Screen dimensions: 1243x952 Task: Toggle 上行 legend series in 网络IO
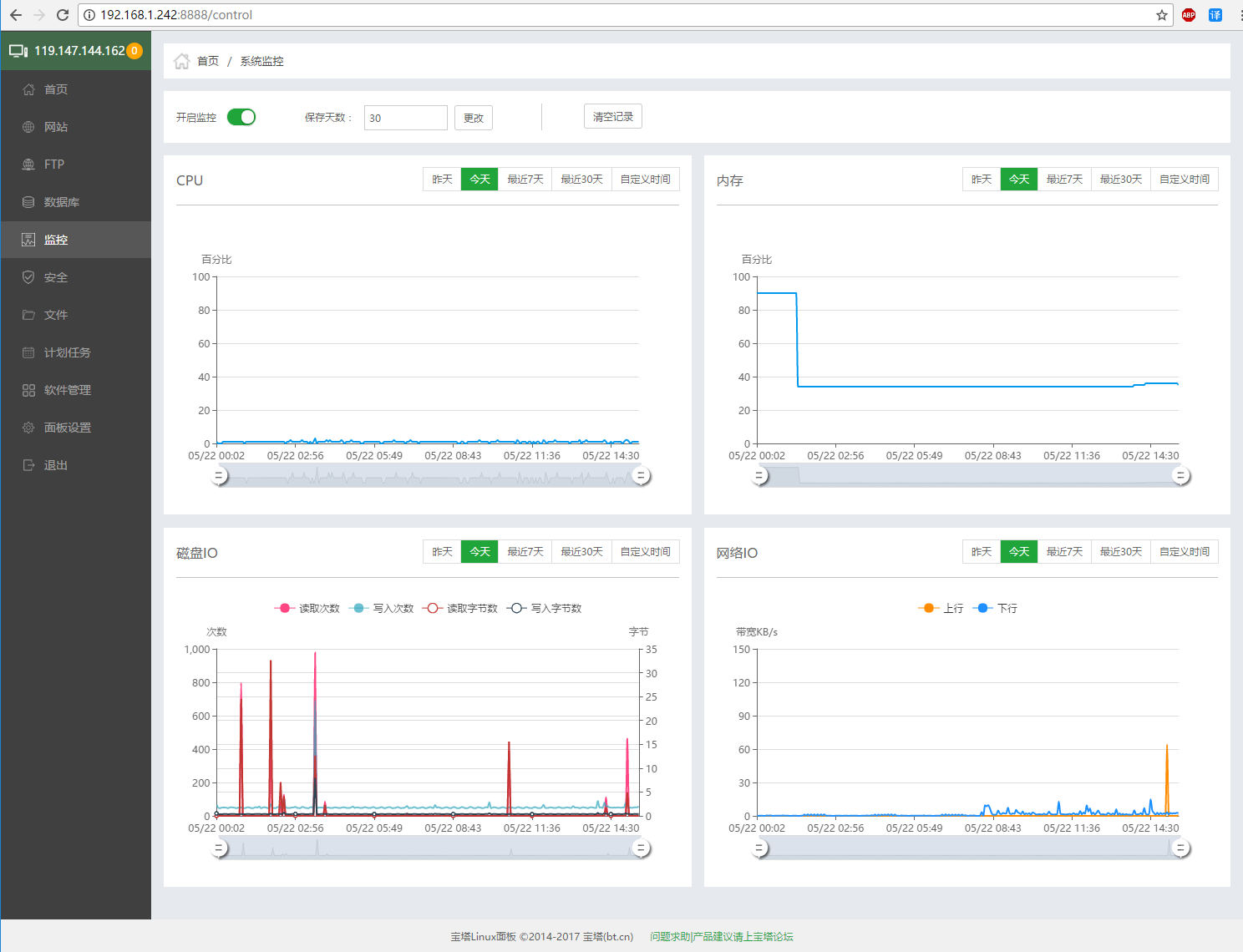pyautogui.click(x=941, y=608)
